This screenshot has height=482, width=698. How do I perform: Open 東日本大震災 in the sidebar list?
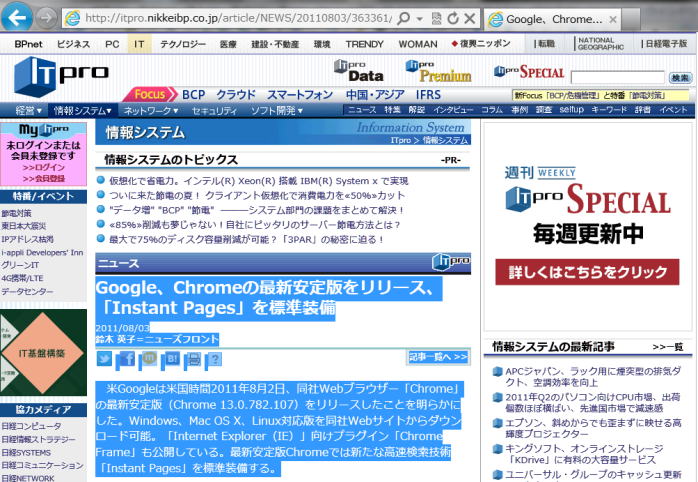tap(24, 226)
